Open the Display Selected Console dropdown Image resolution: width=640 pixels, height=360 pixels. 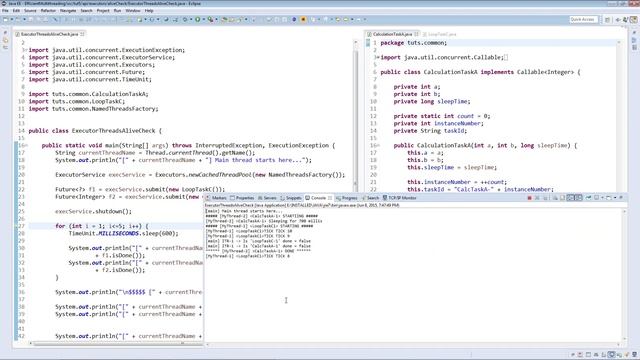[x=602, y=198]
